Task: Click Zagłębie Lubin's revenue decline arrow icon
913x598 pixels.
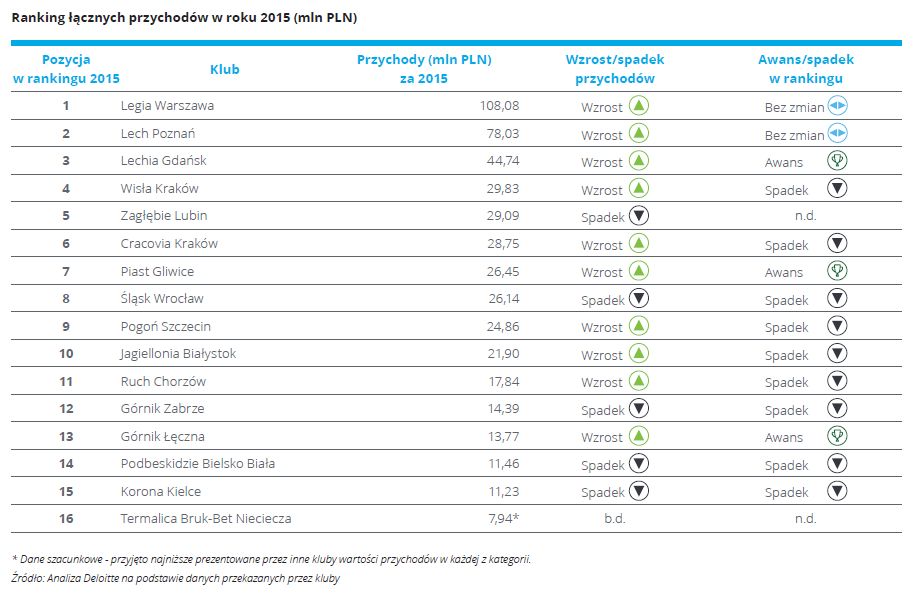Action: click(639, 215)
